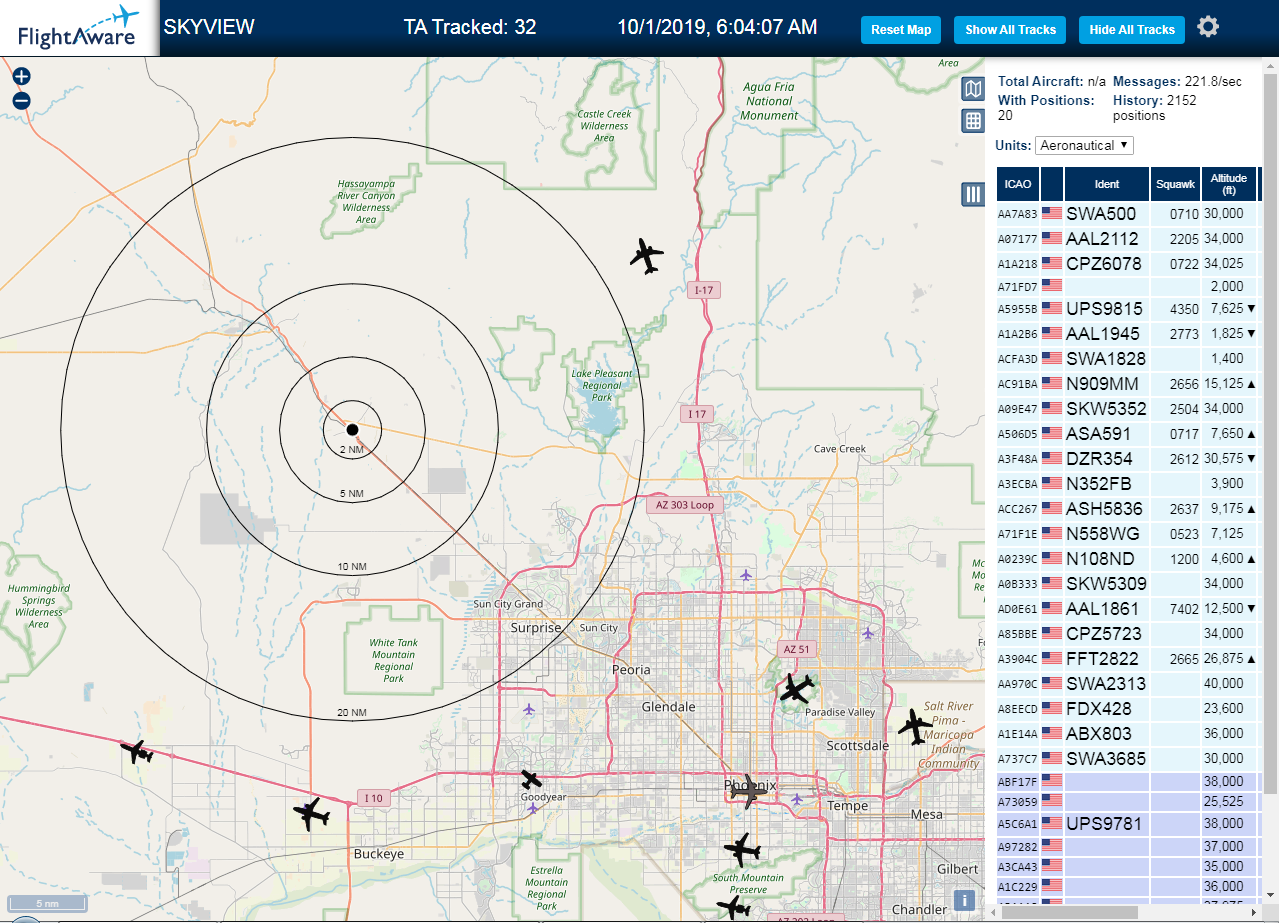The height and width of the screenshot is (923, 1279).
Task: Select the N108ND aircraft row
Action: coord(1127,559)
